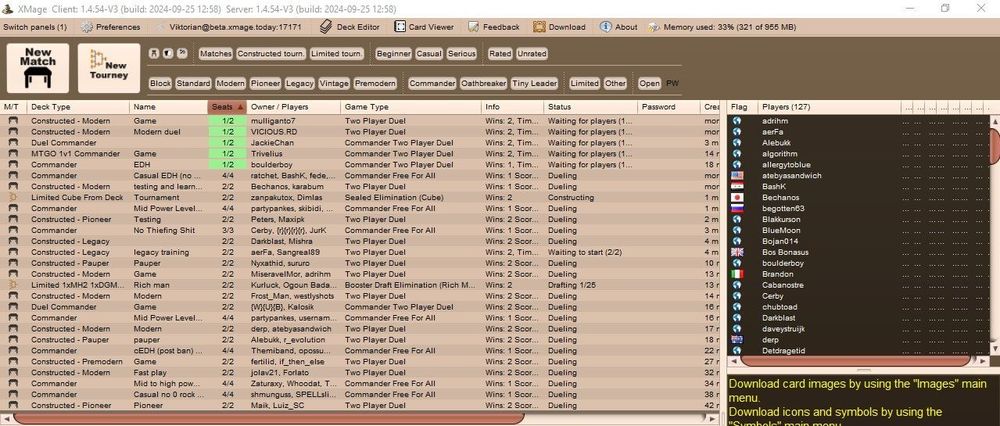Sort by the Game Type column header

click(411, 107)
